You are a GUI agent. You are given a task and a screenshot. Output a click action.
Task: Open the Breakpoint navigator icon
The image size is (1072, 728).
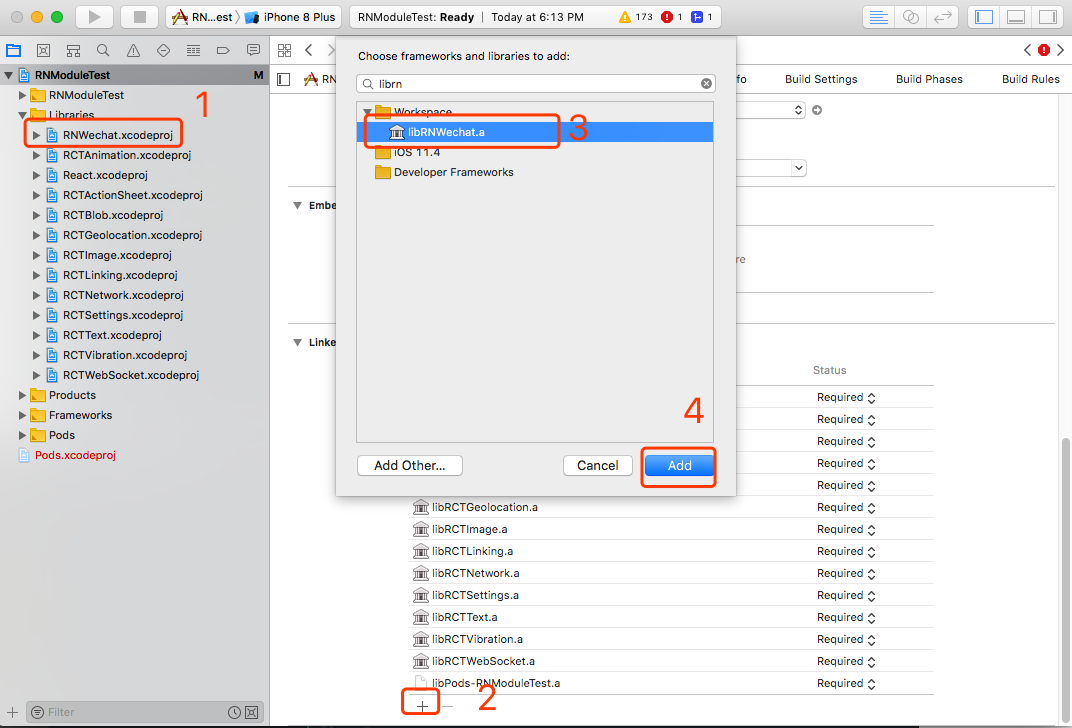pyautogui.click(x=223, y=51)
